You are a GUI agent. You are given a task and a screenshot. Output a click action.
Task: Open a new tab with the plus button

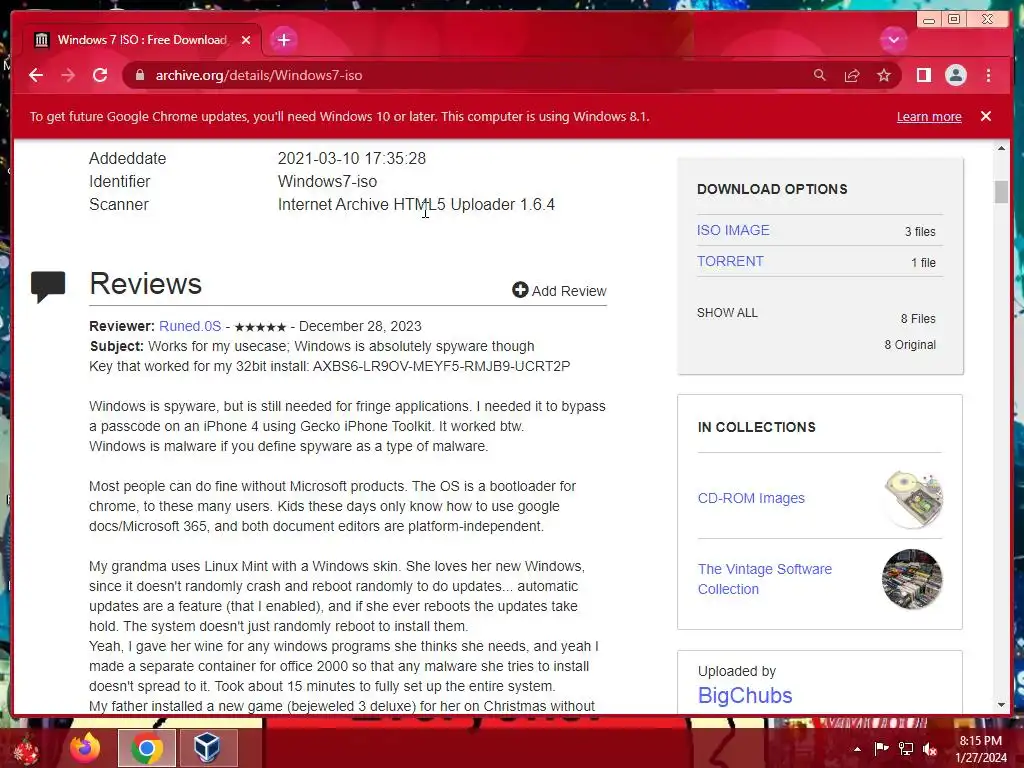283,40
